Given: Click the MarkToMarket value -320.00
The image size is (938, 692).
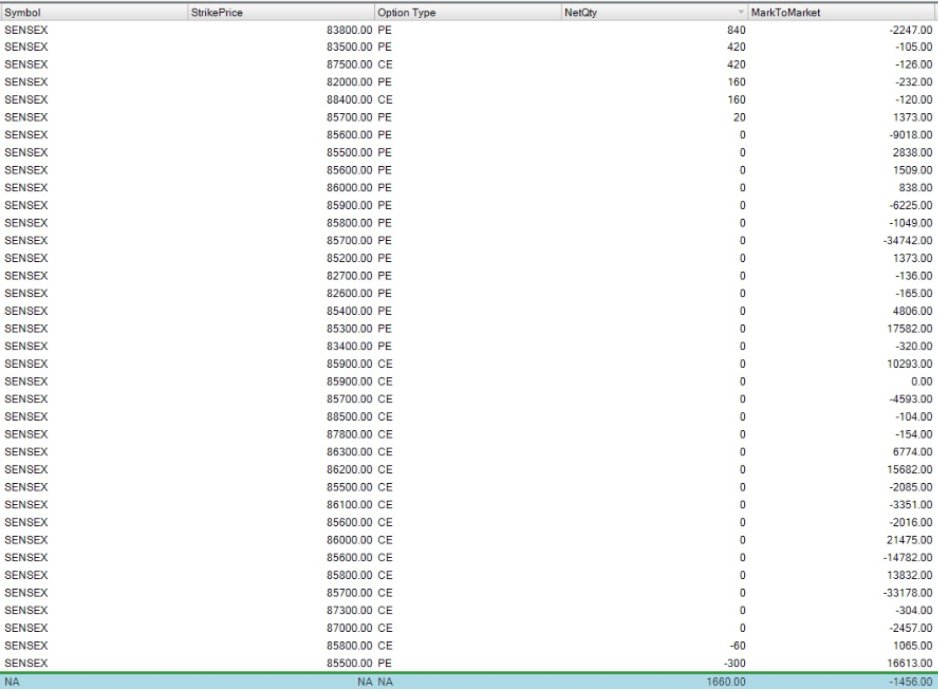Looking at the screenshot, I should [x=913, y=346].
